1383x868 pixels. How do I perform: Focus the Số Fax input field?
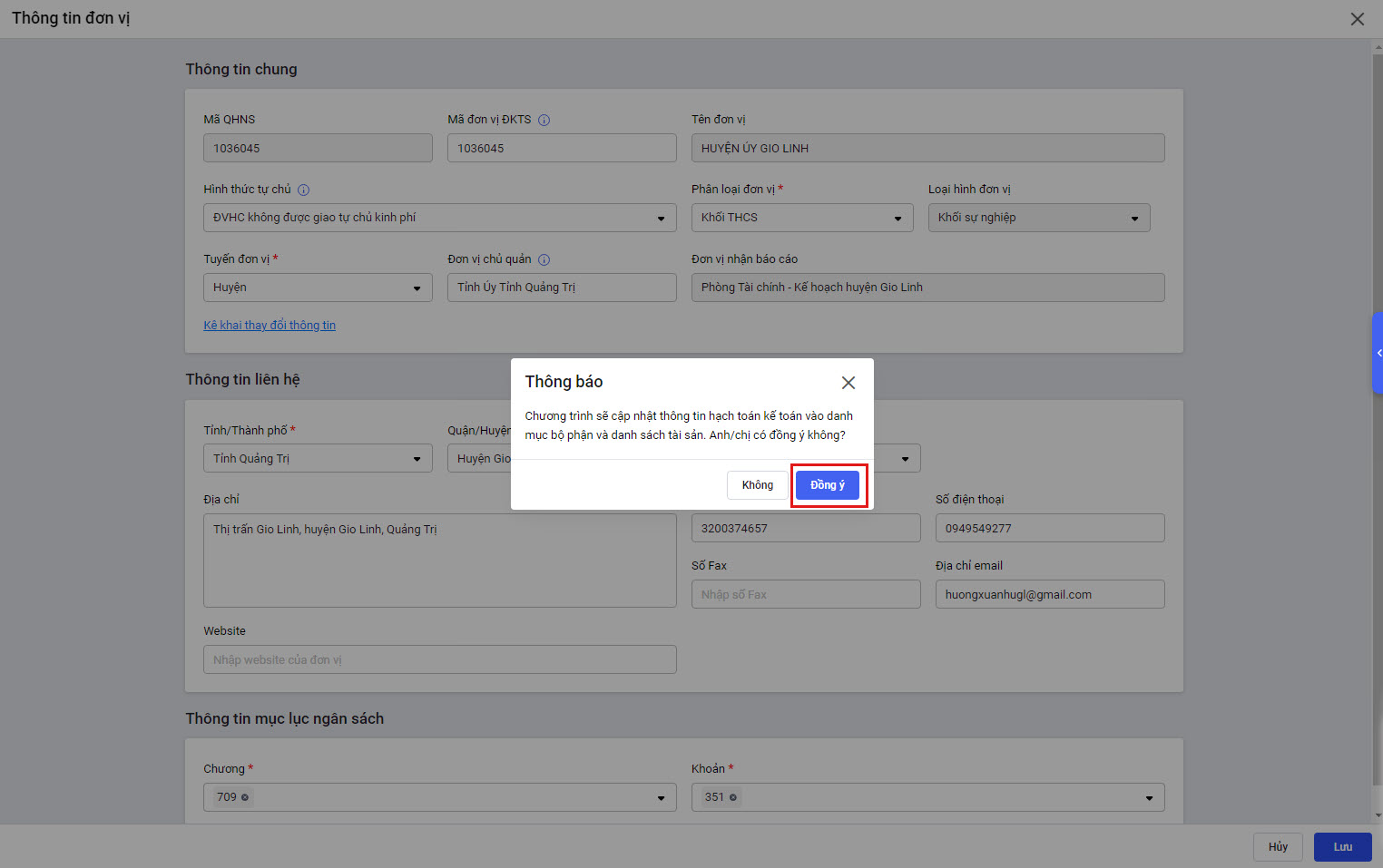point(805,595)
